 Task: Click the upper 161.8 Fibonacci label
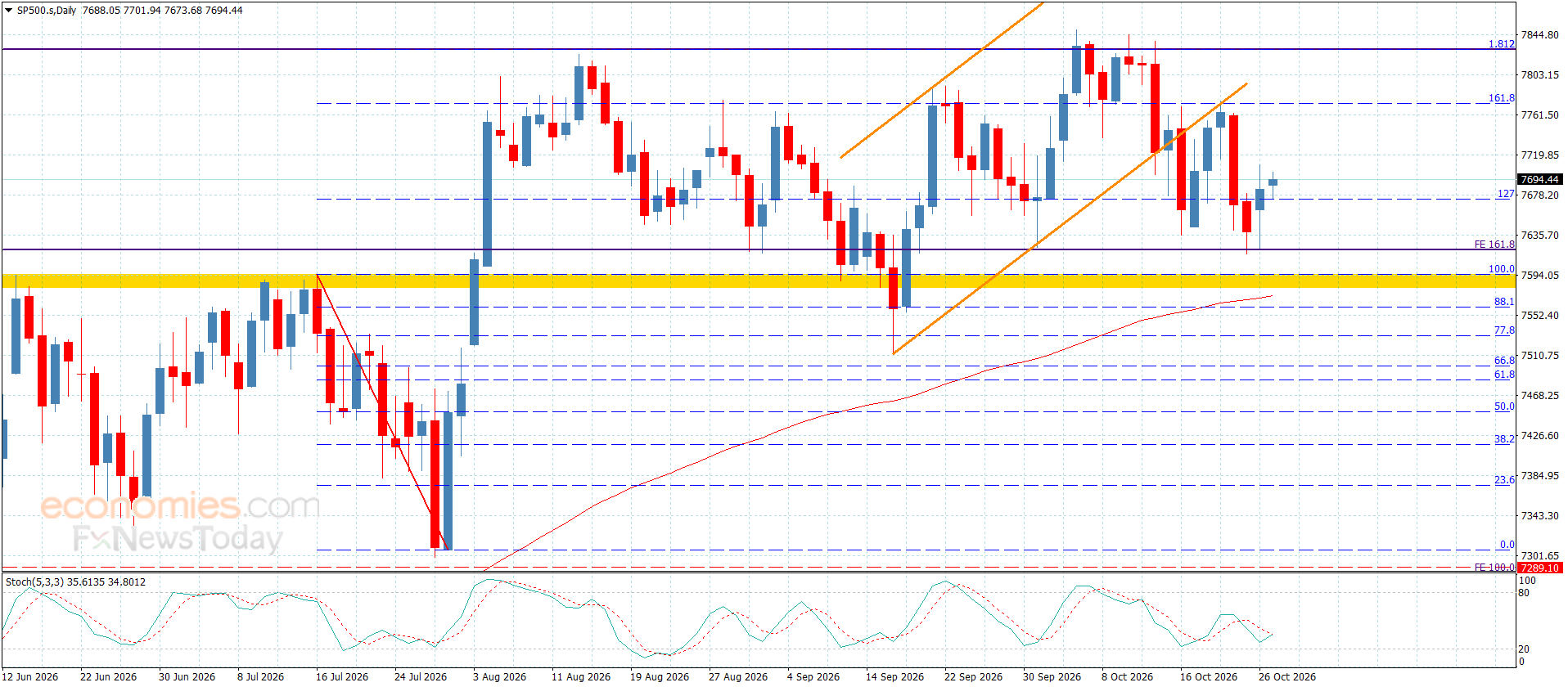[1501, 98]
